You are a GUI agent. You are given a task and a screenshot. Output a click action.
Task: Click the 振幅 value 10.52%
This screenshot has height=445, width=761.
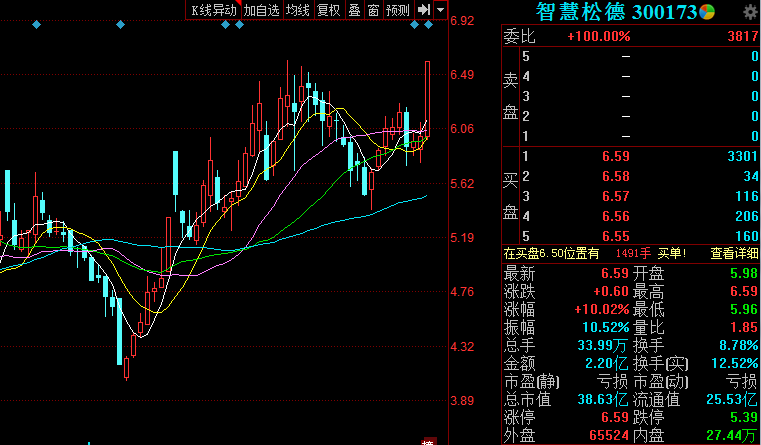click(x=606, y=327)
